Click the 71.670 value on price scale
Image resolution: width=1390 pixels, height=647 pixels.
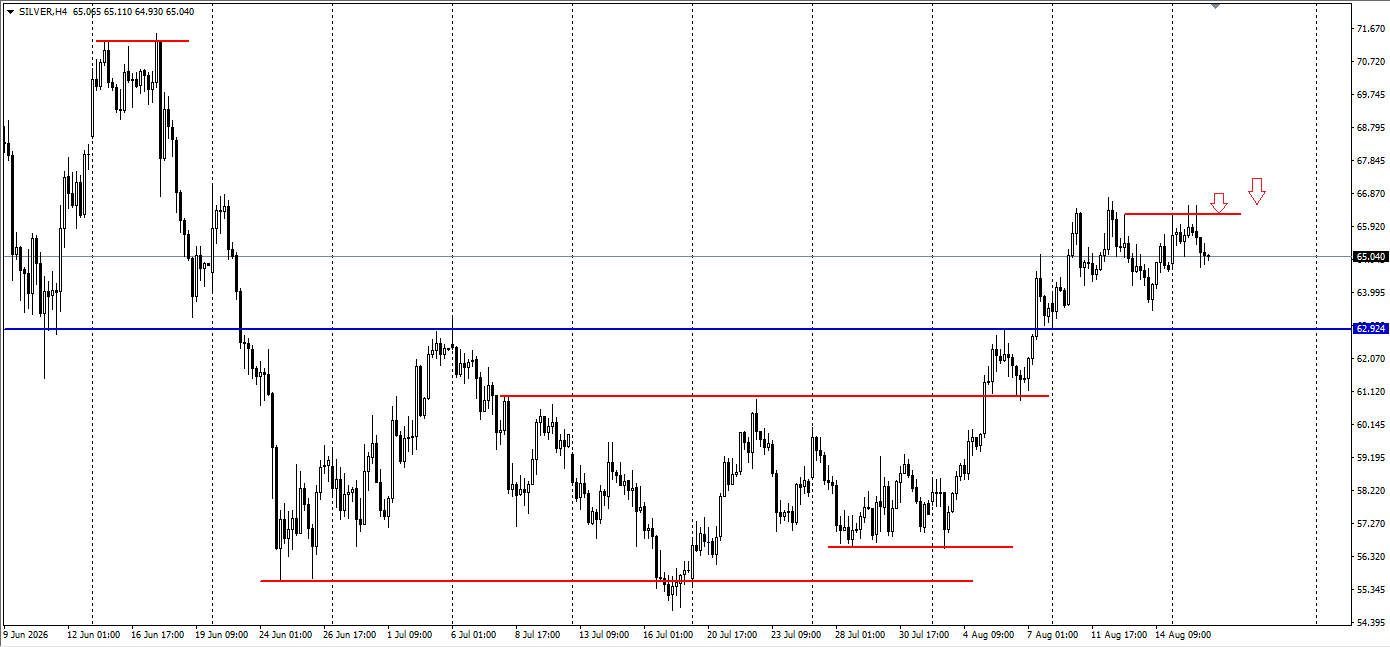pos(1370,28)
